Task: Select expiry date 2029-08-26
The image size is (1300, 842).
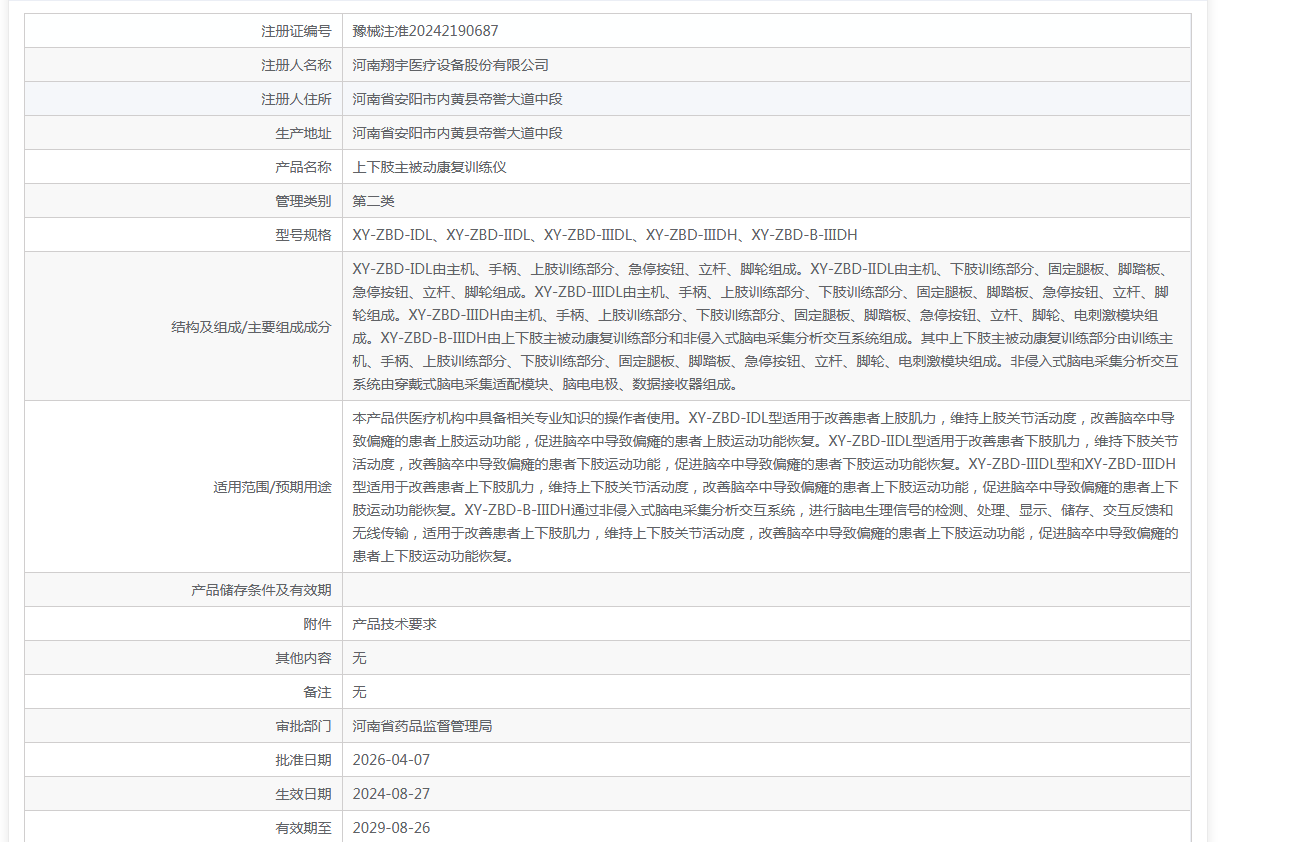Action: click(x=392, y=828)
